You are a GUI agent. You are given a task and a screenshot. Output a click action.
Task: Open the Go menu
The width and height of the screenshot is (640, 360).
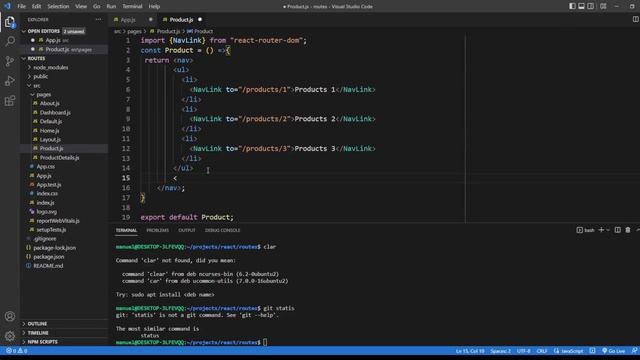pos(96,6)
